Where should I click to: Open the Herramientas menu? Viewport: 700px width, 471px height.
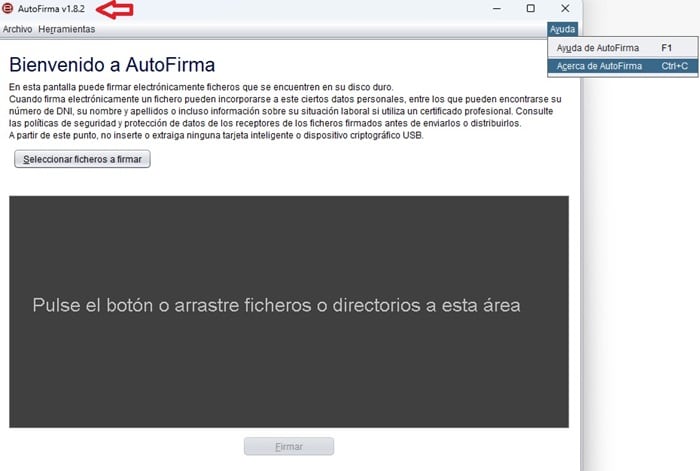[x=67, y=29]
